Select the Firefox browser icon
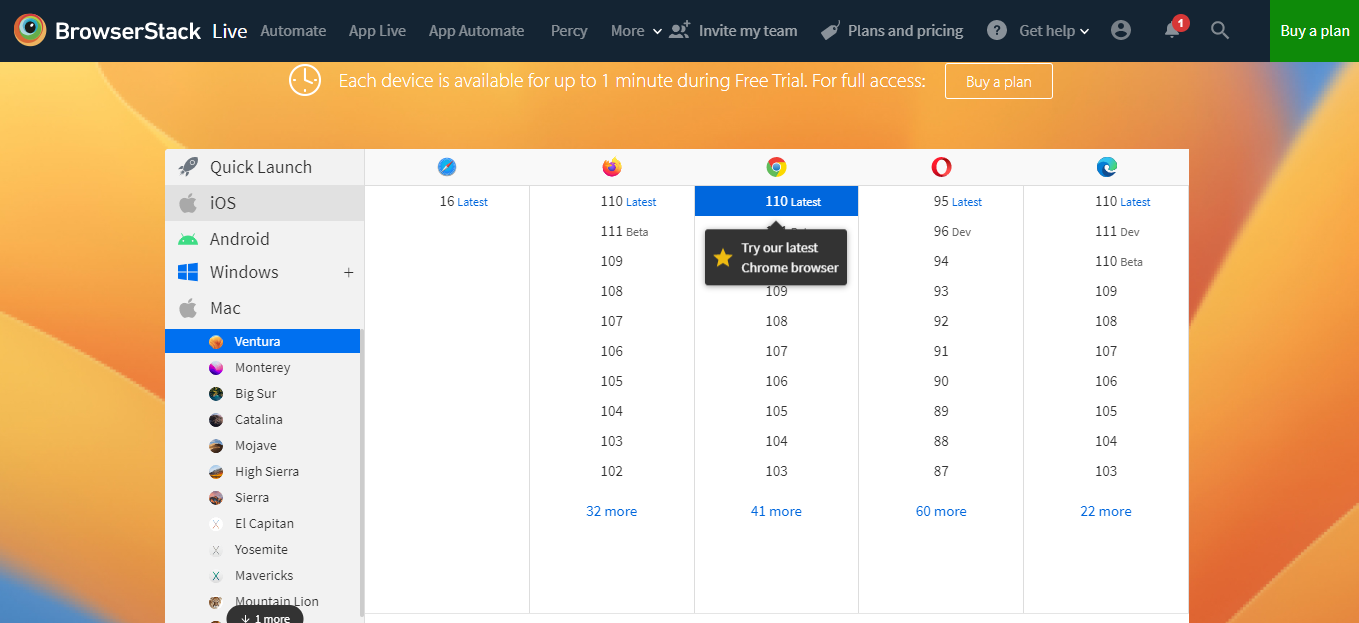This screenshot has width=1359, height=623. tap(612, 167)
